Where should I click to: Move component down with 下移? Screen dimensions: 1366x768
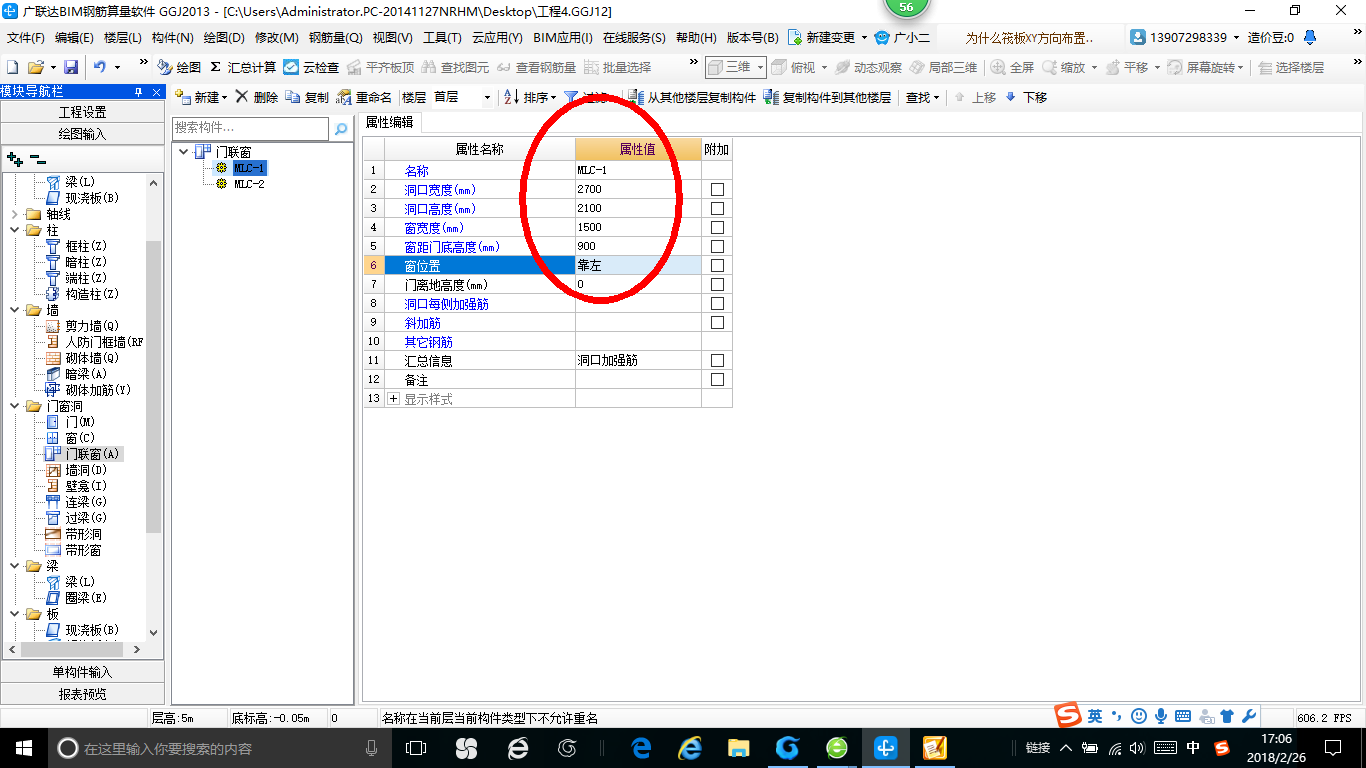point(1026,97)
